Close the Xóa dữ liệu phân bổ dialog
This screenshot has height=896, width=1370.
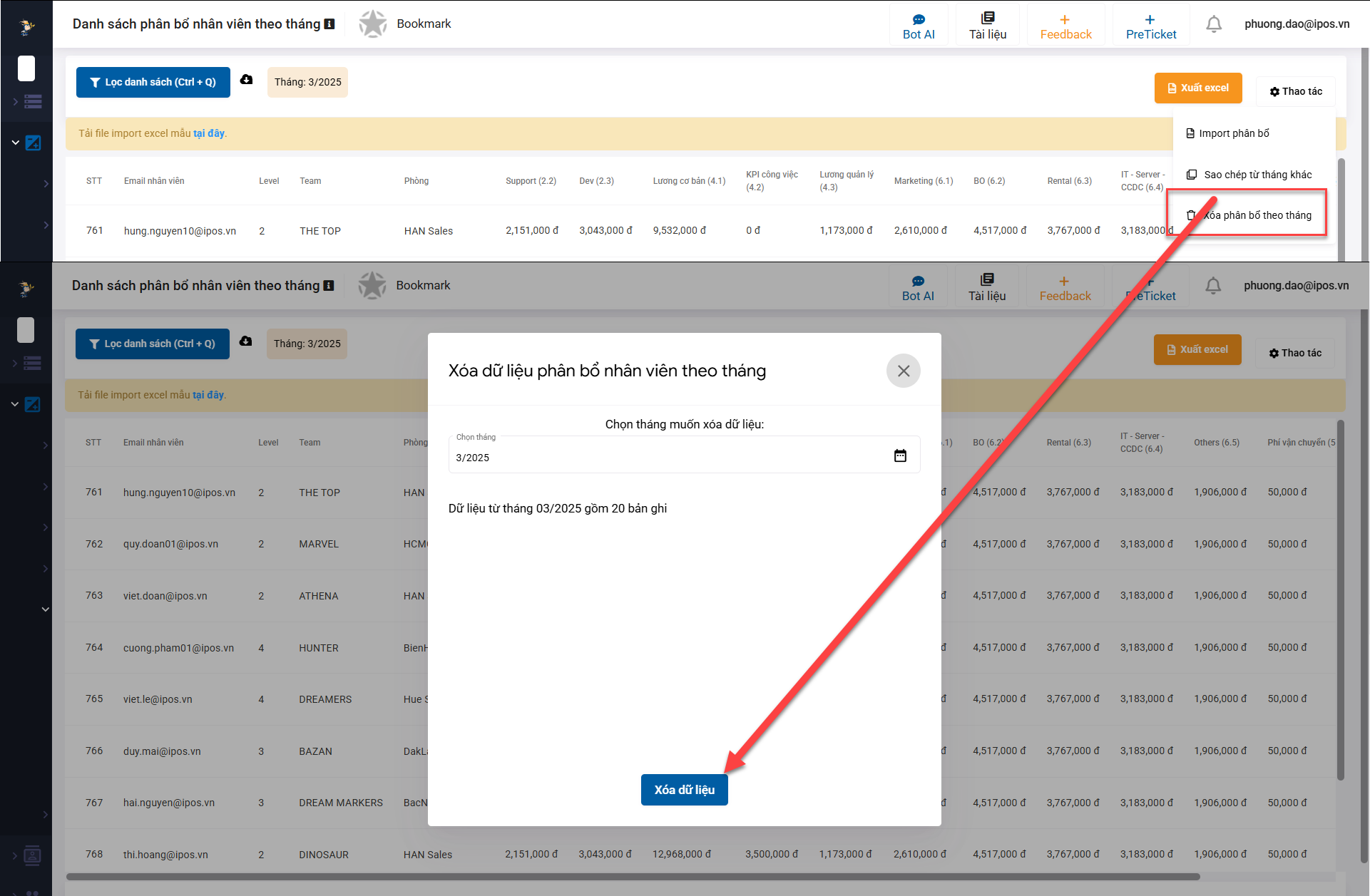[x=904, y=371]
